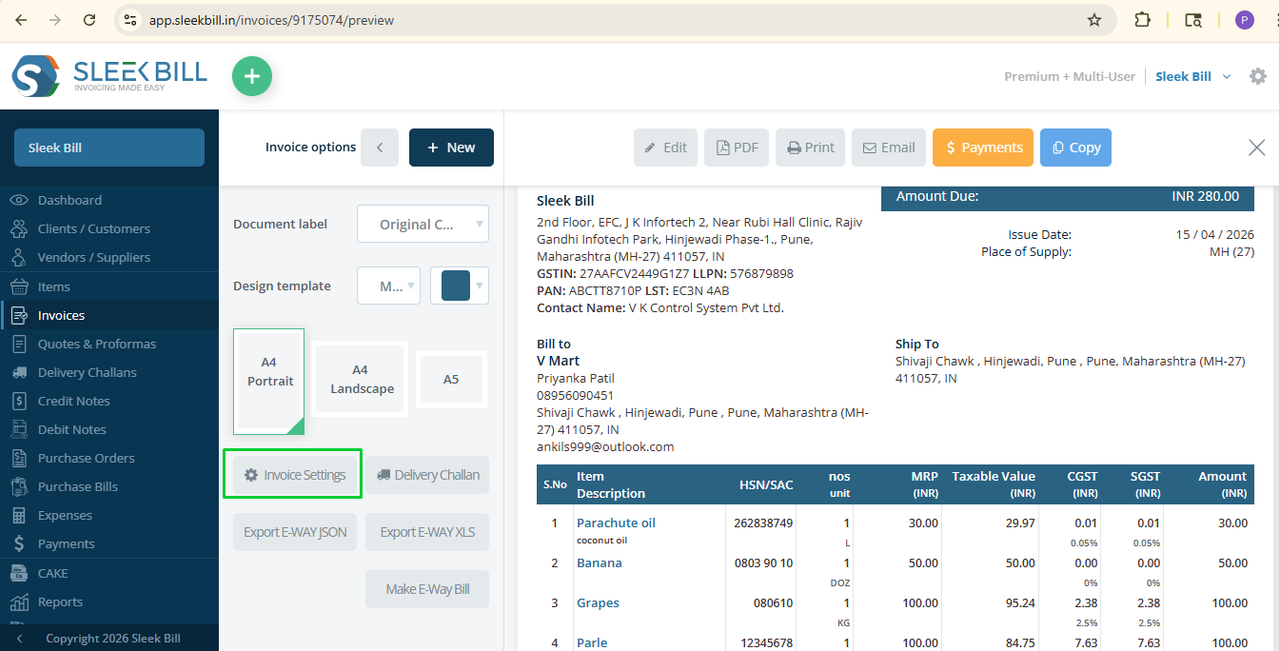Click the browser back arrow

click(21, 20)
